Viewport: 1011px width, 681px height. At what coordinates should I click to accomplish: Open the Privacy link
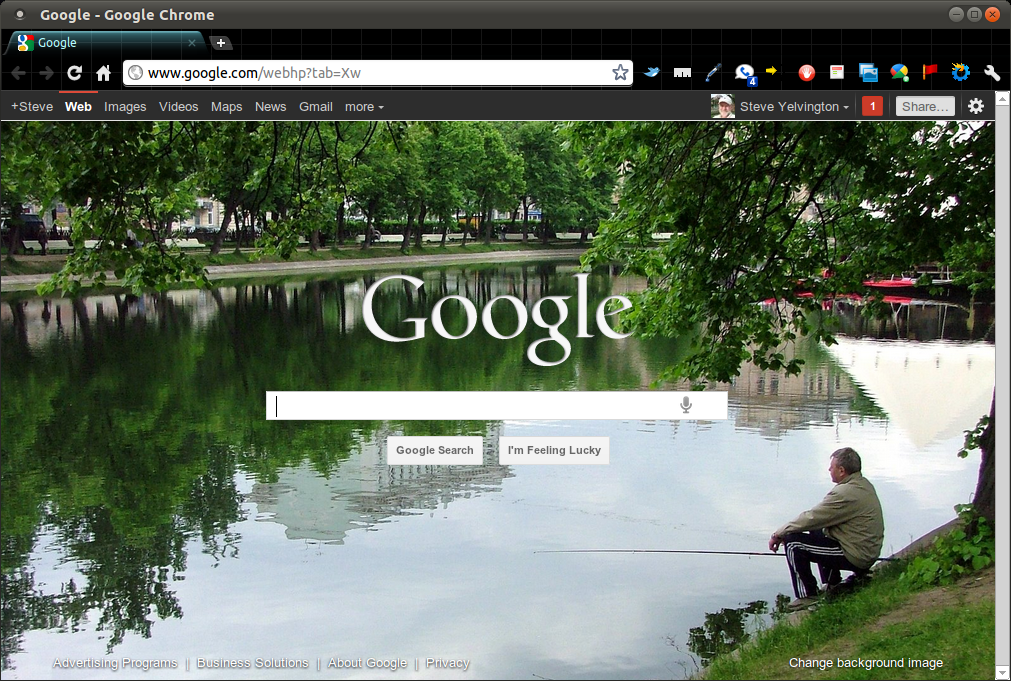point(447,662)
